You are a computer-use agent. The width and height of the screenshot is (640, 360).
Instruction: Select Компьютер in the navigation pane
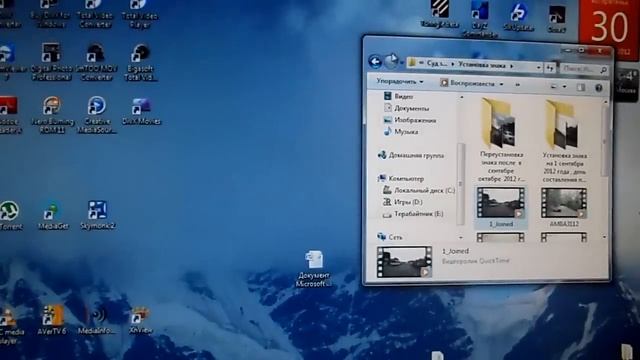(401, 178)
